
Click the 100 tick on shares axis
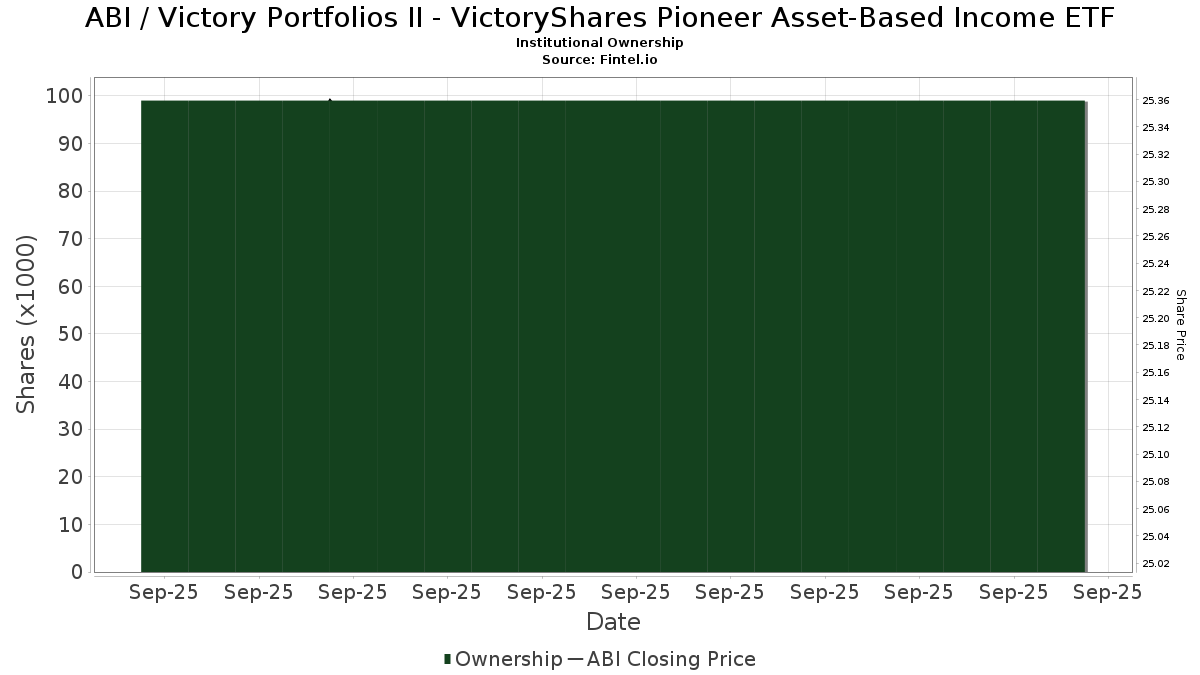pos(64,96)
